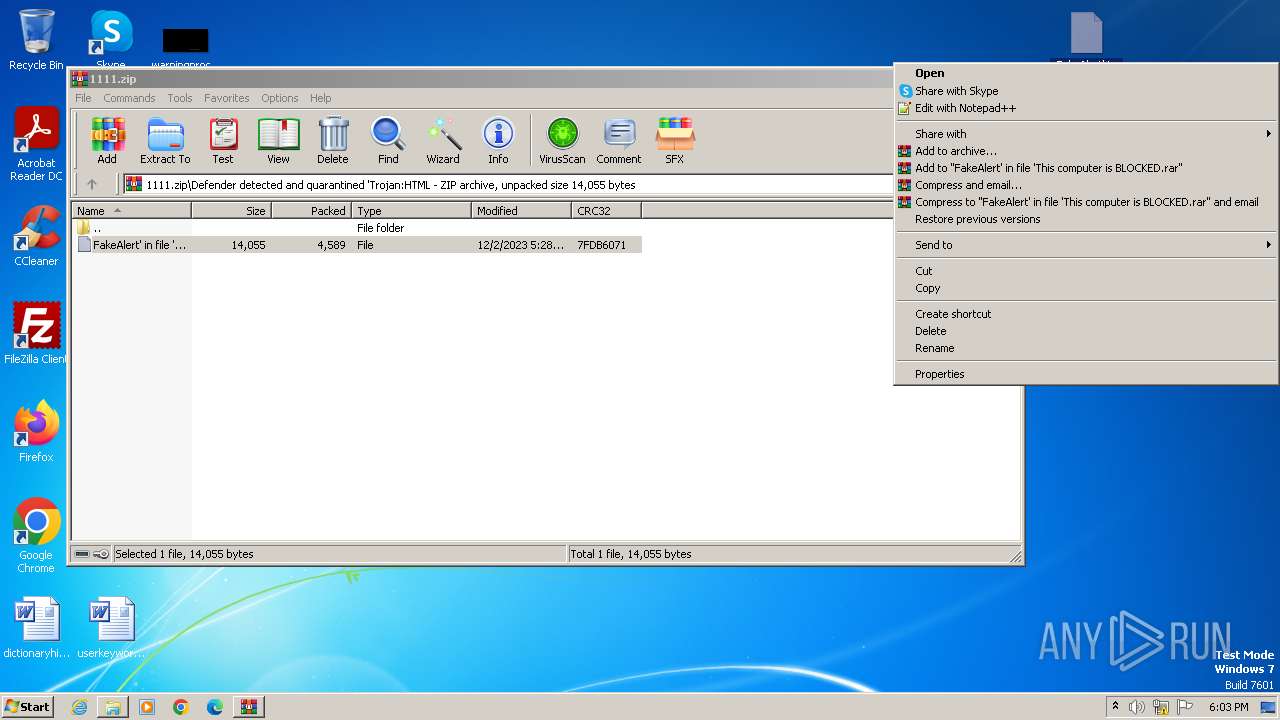The height and width of the screenshot is (720, 1280).
Task: Sort by Type column header
Action: [411, 211]
